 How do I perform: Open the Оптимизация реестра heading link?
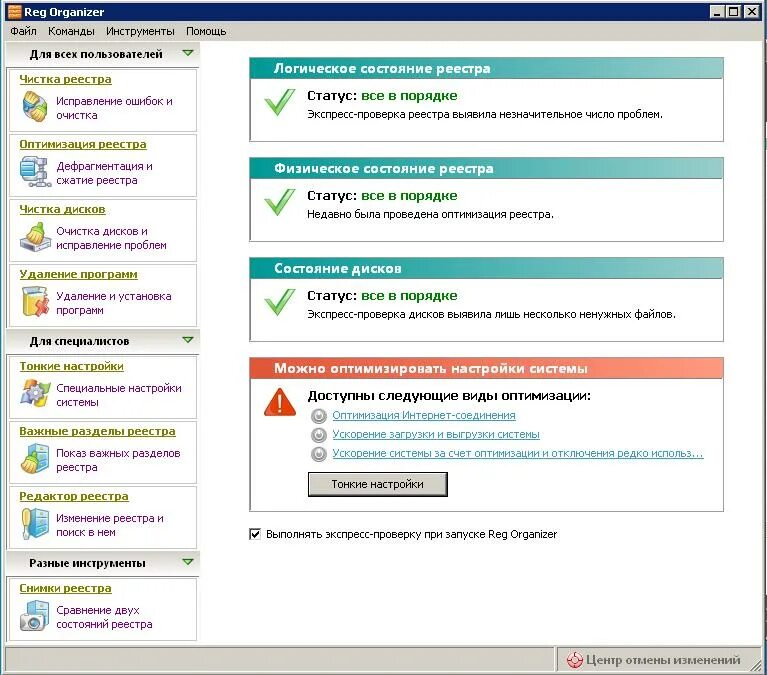tap(83, 144)
